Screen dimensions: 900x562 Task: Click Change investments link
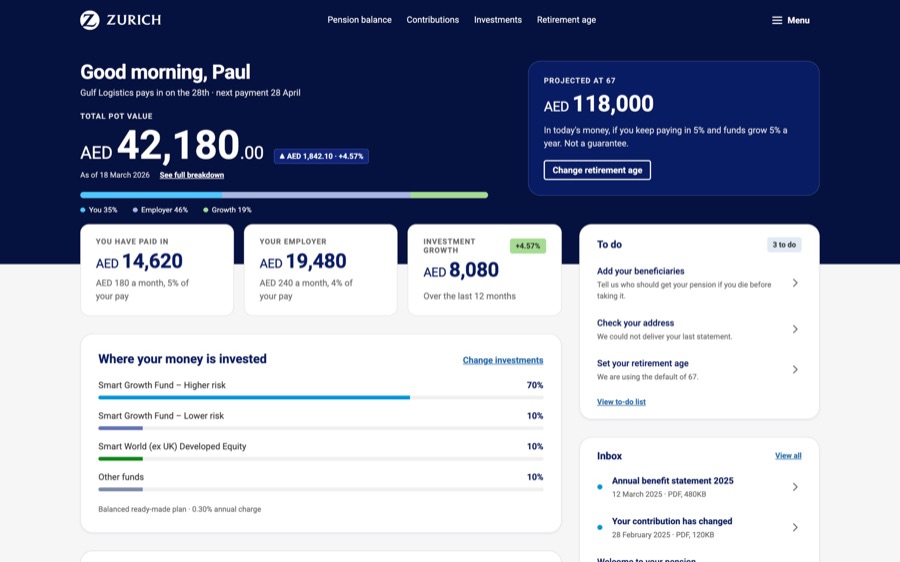(x=503, y=360)
